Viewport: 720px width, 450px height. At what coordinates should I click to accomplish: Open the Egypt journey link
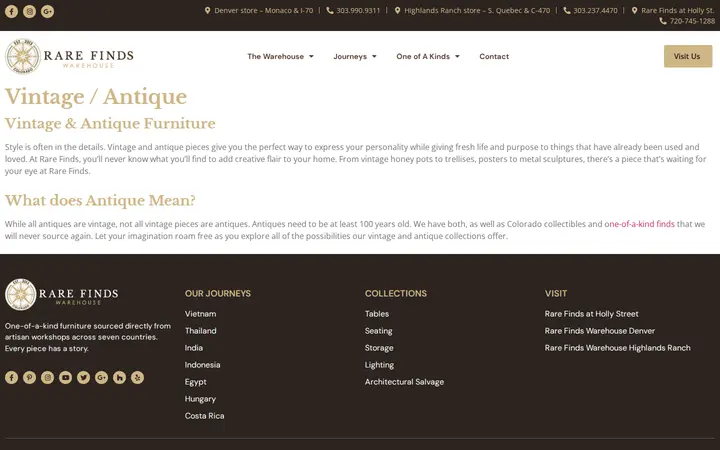(196, 382)
